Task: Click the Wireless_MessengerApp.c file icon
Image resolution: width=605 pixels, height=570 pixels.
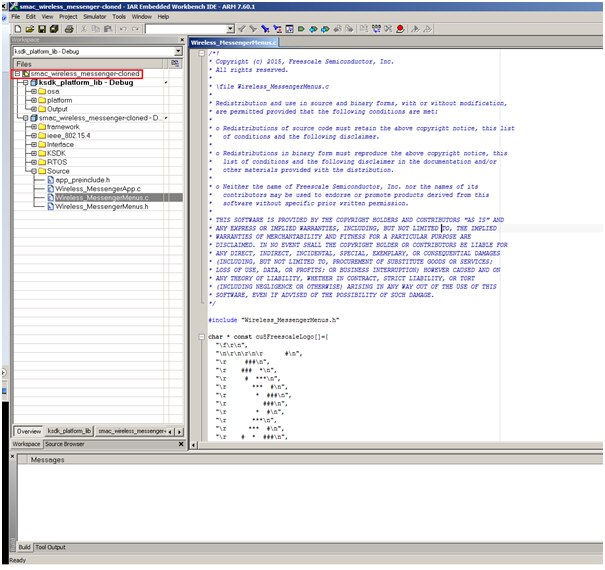Action: 50,188
